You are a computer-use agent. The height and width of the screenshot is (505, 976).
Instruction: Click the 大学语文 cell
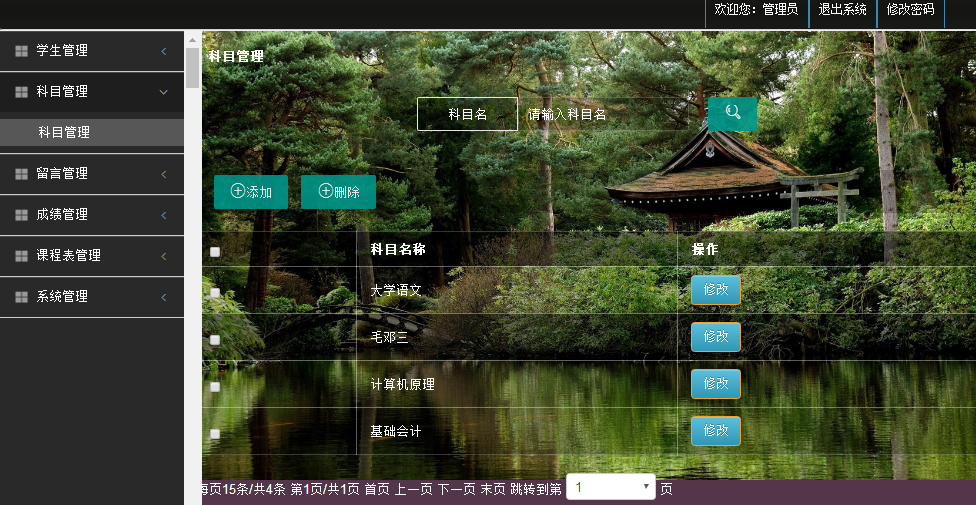click(x=396, y=291)
